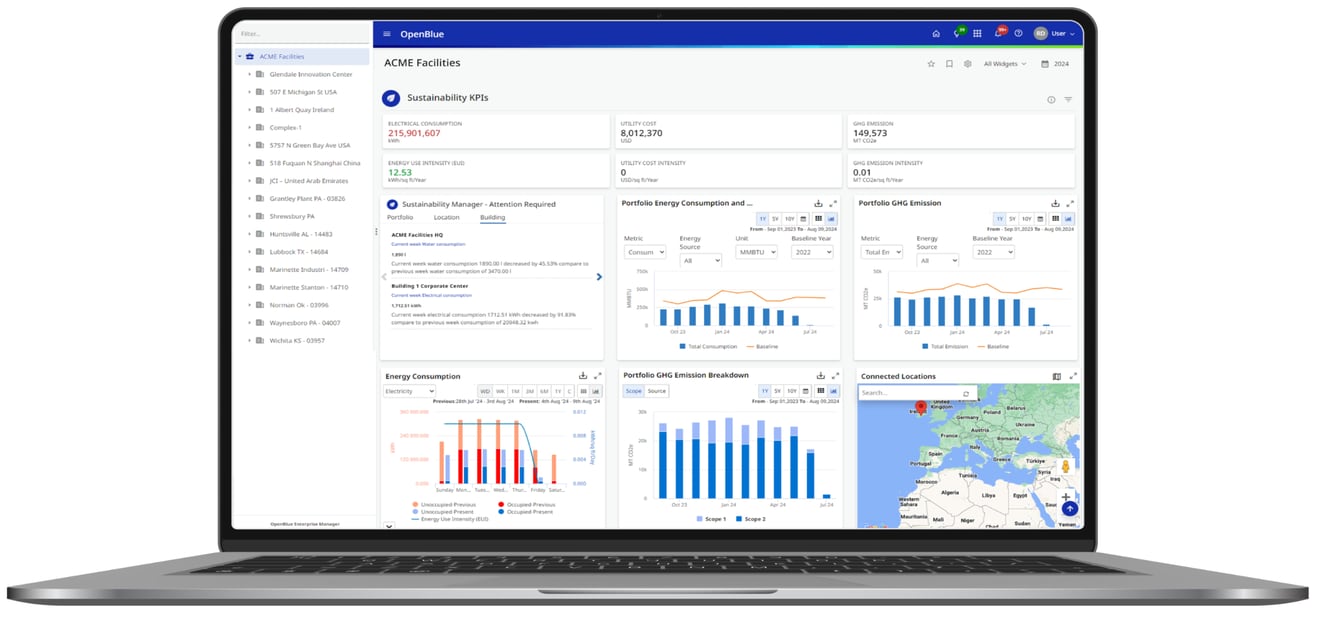
Task: Select 1M period in Energy Consumption widget
Action: tap(514, 391)
